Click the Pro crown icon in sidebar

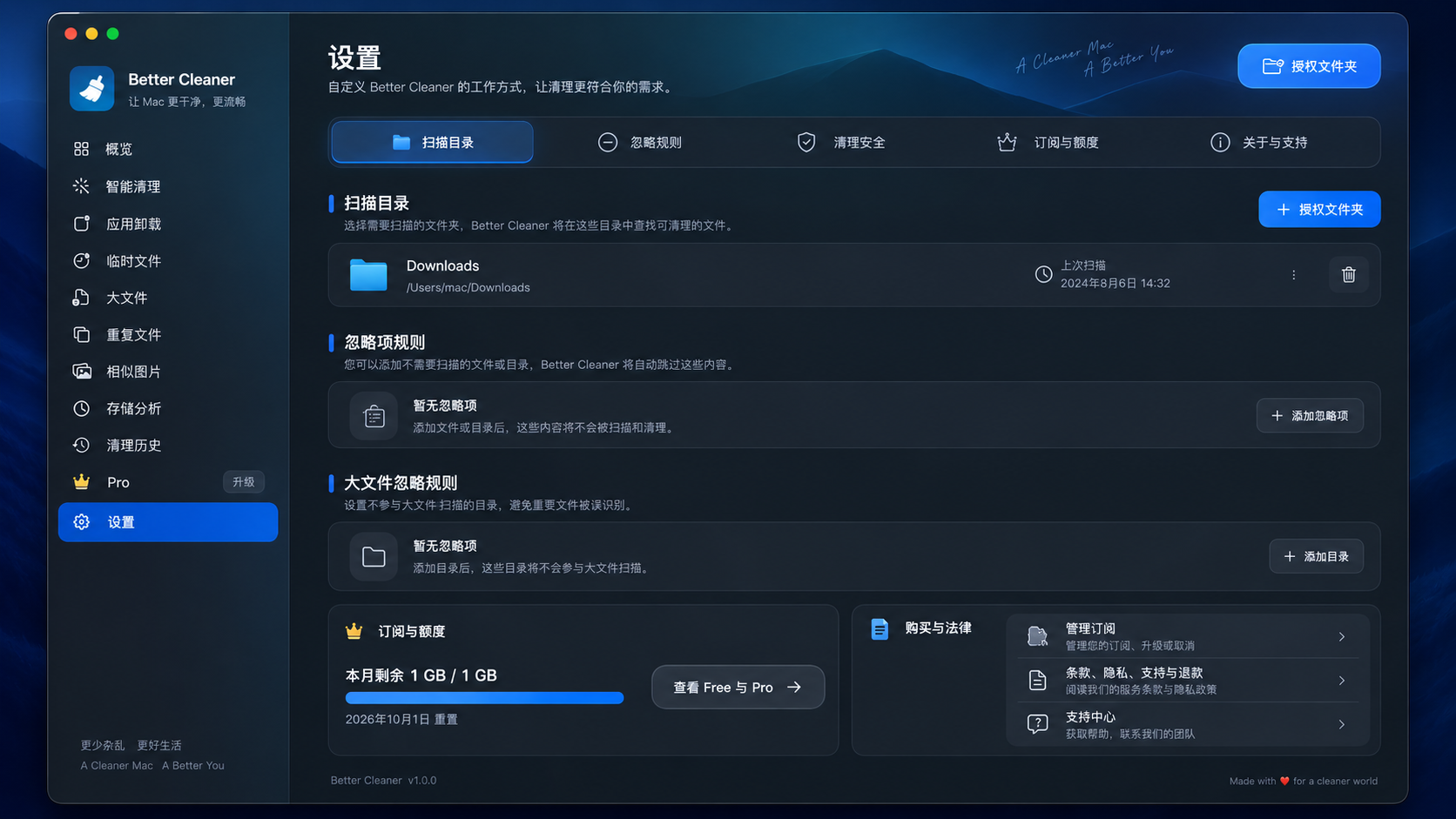[81, 481]
